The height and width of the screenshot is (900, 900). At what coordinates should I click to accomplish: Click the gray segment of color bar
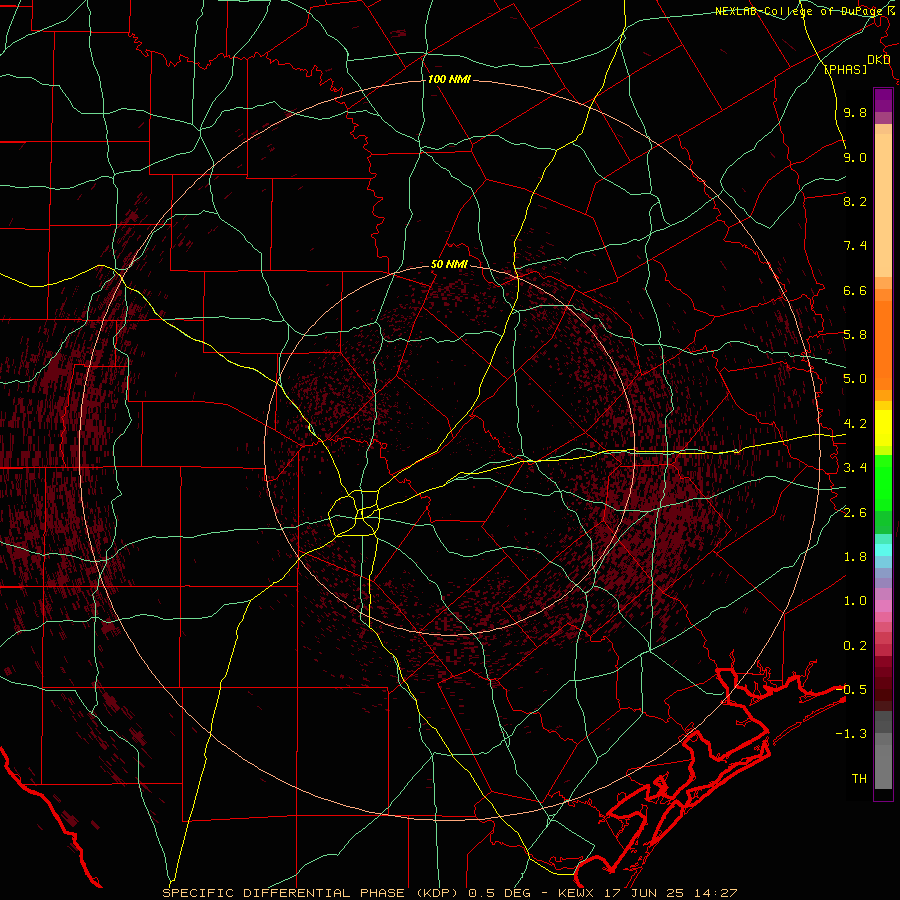883,752
